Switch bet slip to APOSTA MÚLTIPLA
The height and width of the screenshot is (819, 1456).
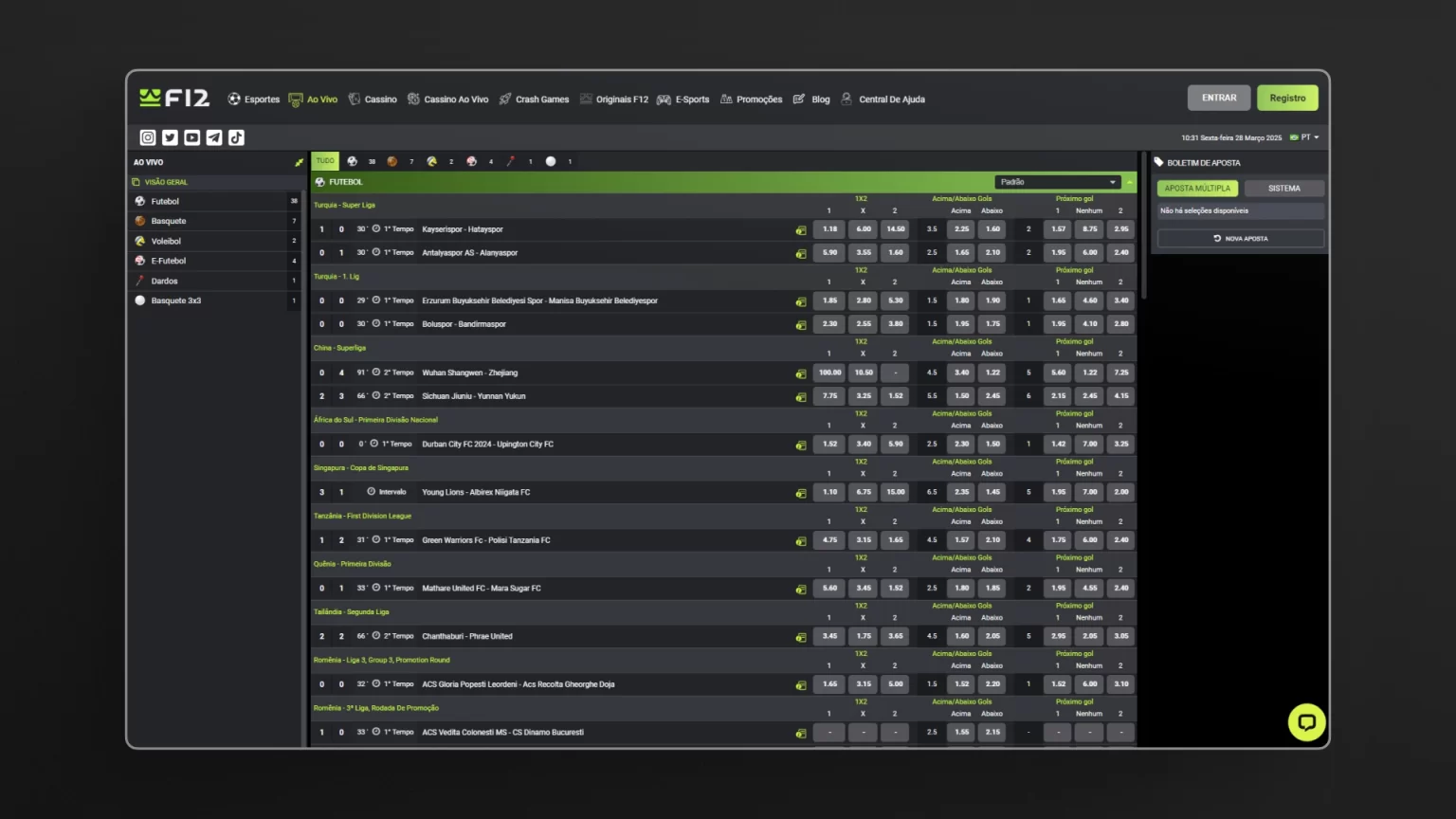(x=1197, y=189)
